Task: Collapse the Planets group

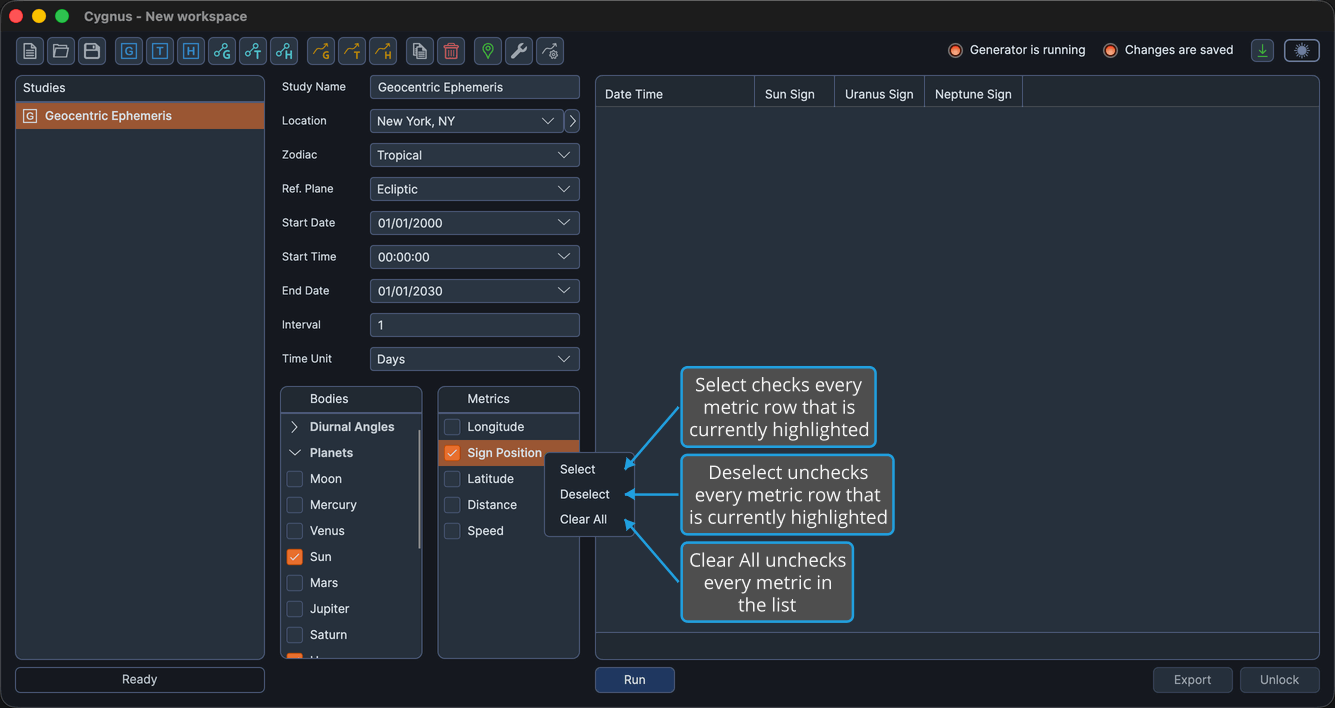Action: [x=295, y=453]
